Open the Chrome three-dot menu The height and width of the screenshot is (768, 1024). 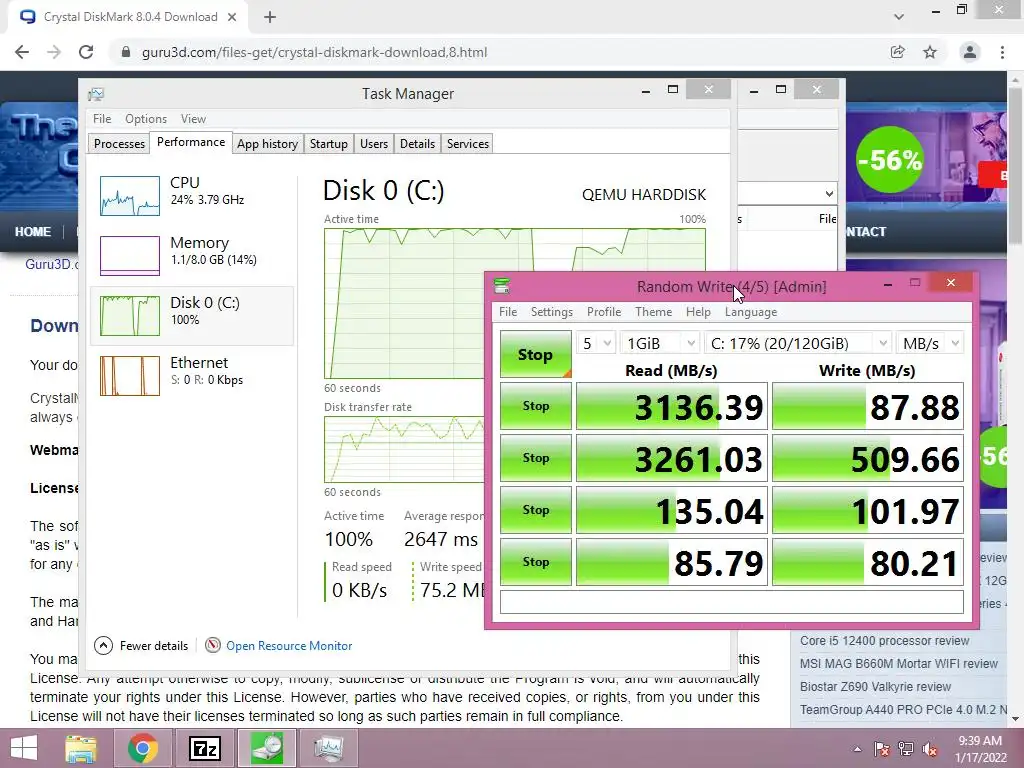[1002, 52]
